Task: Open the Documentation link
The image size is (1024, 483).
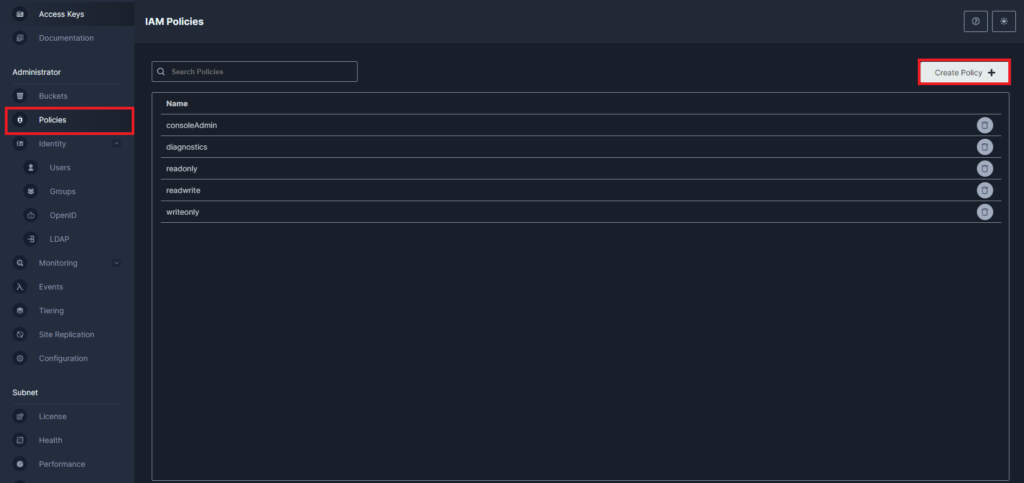Action: 67,38
